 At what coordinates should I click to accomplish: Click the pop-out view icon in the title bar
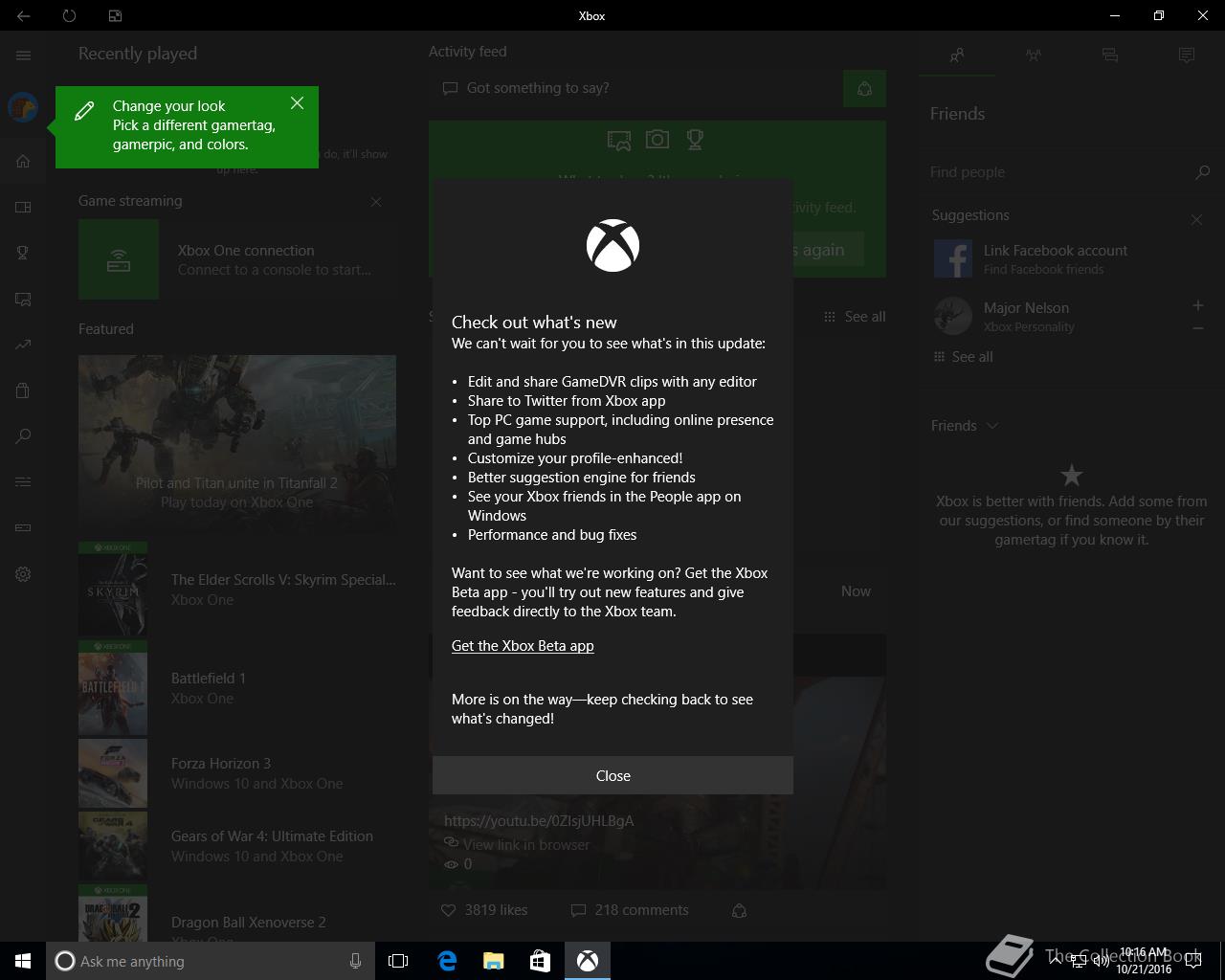click(115, 15)
